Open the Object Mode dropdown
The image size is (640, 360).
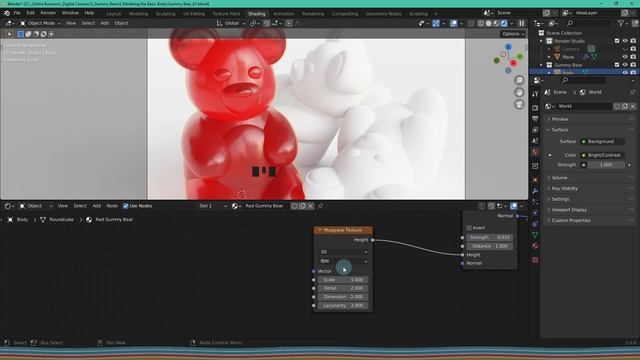click(40, 23)
